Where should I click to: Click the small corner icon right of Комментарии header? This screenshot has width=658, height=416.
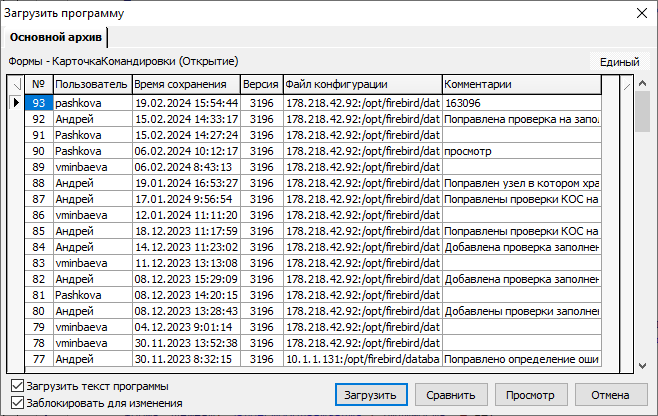click(x=626, y=85)
